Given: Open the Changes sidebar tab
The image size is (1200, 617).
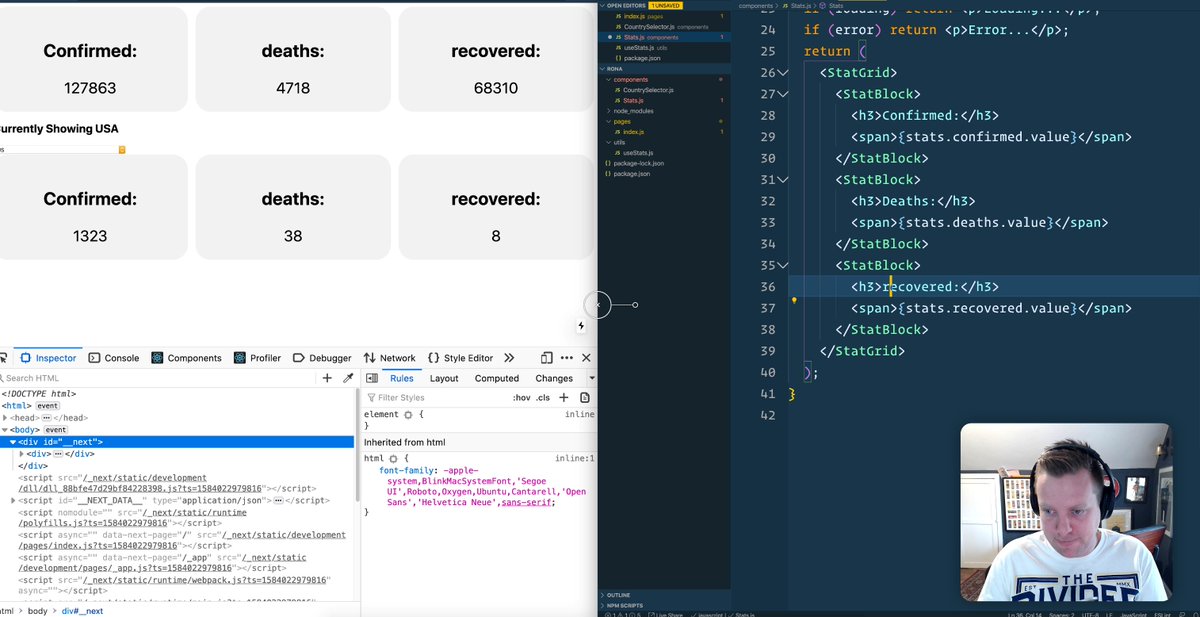Looking at the screenshot, I should point(554,378).
